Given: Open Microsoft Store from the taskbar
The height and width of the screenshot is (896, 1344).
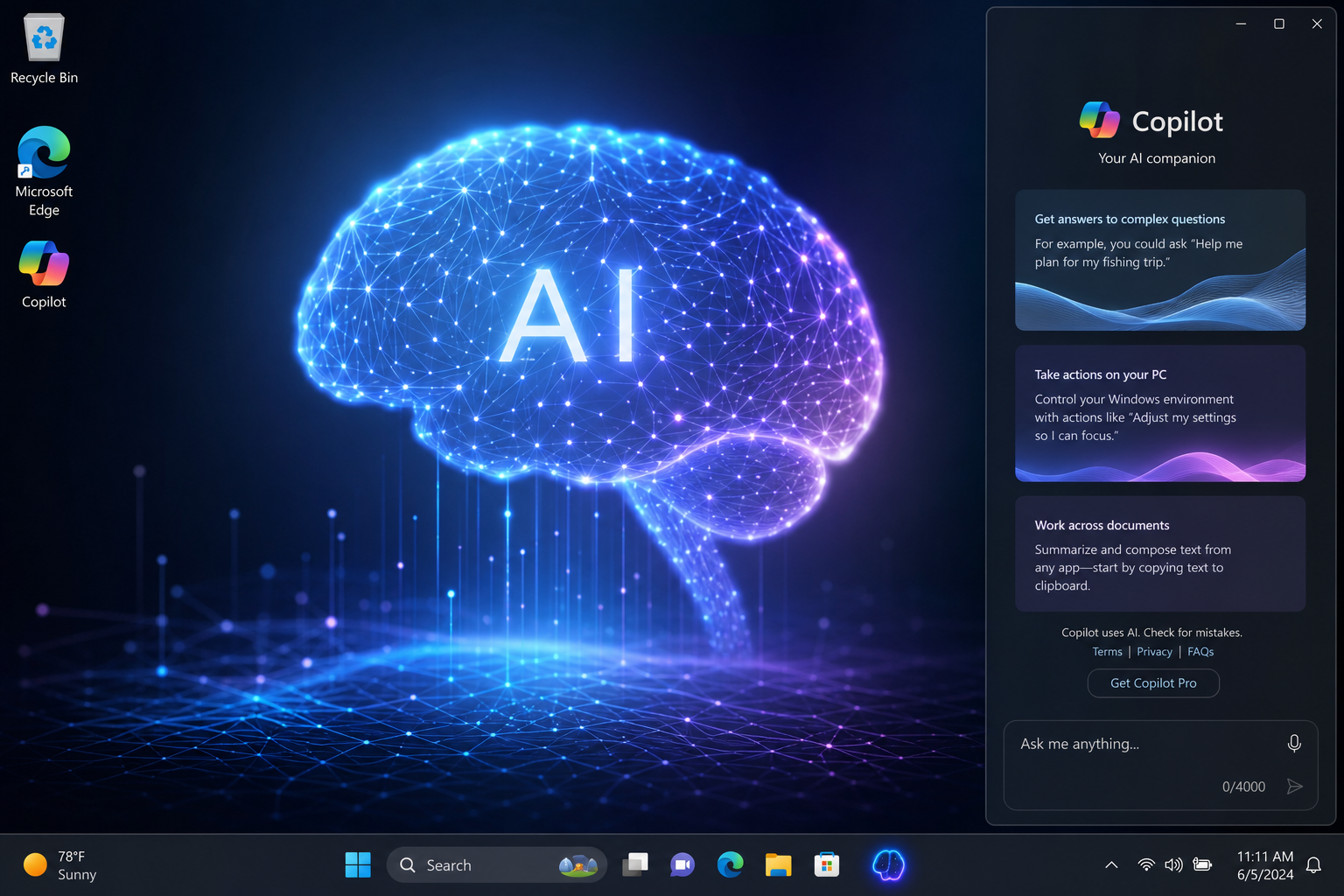Looking at the screenshot, I should tap(826, 864).
